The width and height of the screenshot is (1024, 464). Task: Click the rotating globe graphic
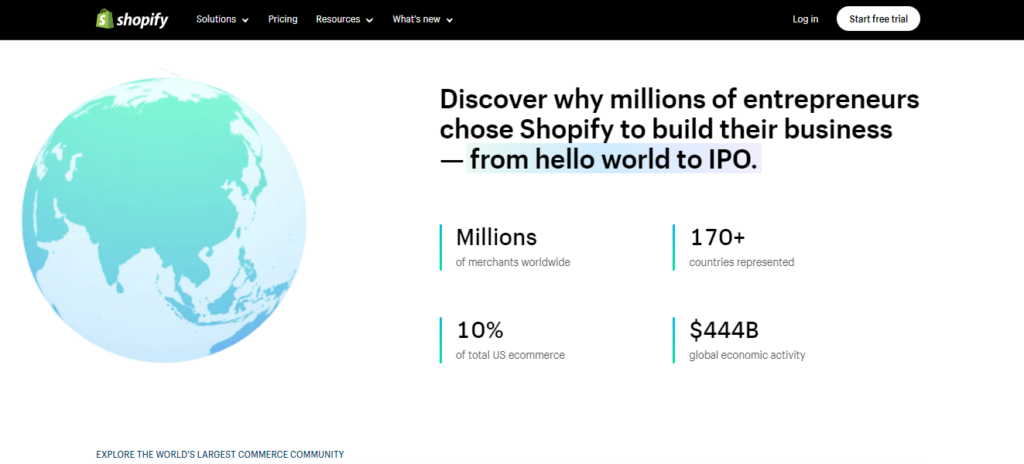point(158,211)
